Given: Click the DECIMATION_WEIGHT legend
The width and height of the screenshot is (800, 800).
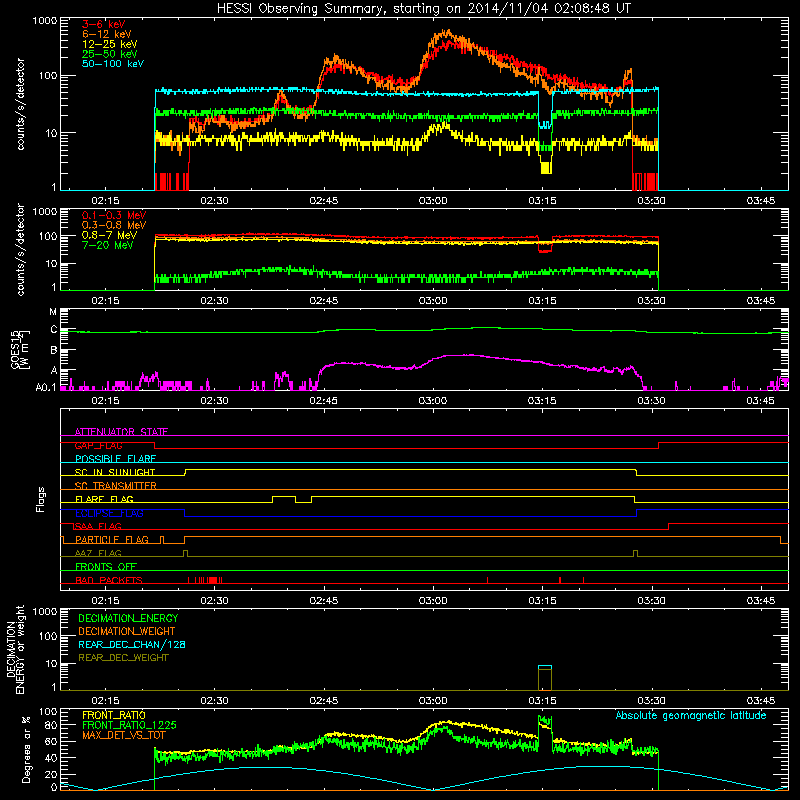Looking at the screenshot, I should 127,631.
